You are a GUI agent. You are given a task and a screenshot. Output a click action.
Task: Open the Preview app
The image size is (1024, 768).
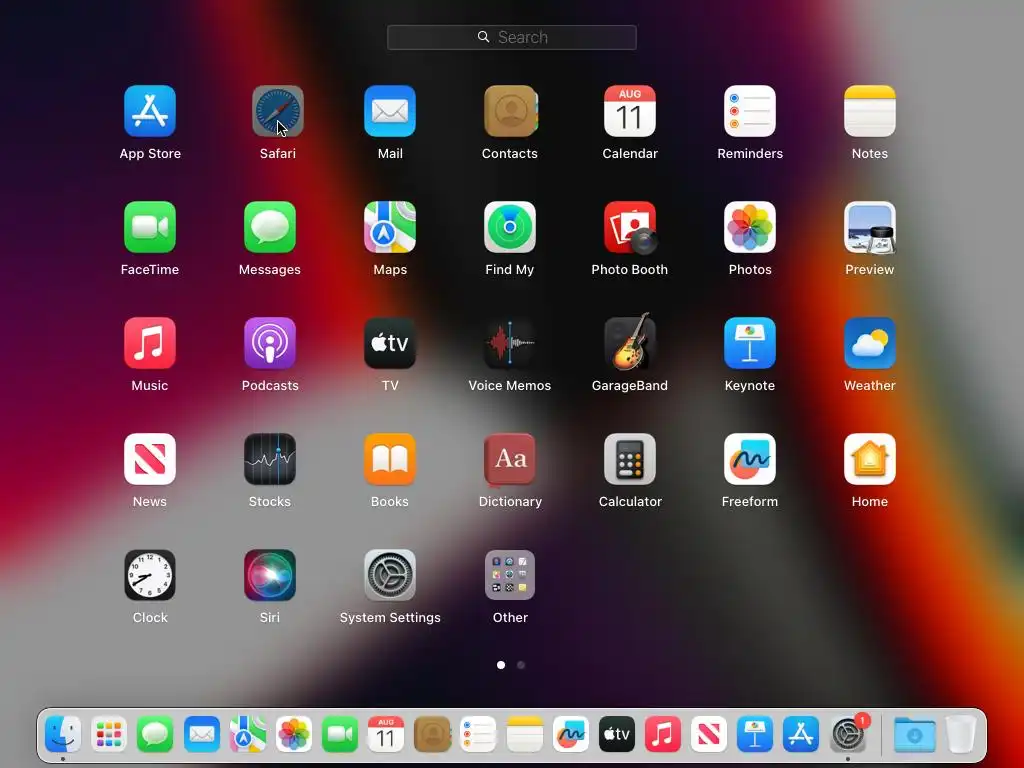coord(870,227)
